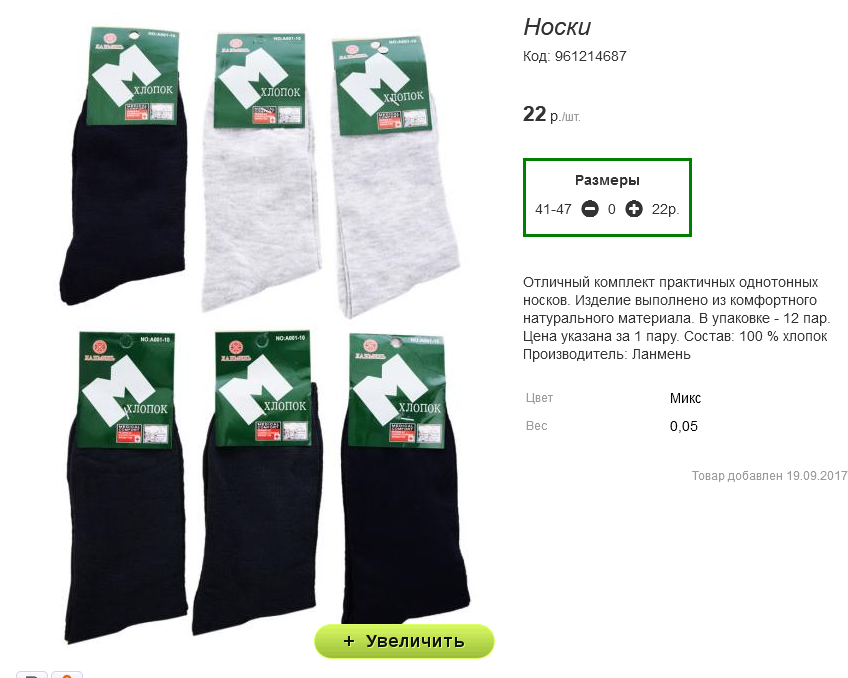The image size is (848, 678).
Task: Click the Увеличить enlarge button
Action: pos(404,641)
